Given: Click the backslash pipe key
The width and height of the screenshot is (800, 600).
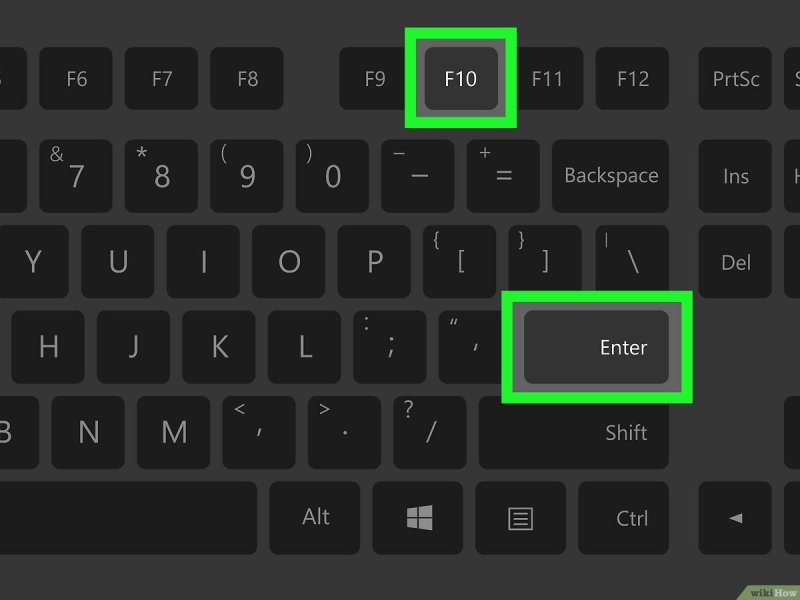Looking at the screenshot, I should pyautogui.click(x=632, y=262).
